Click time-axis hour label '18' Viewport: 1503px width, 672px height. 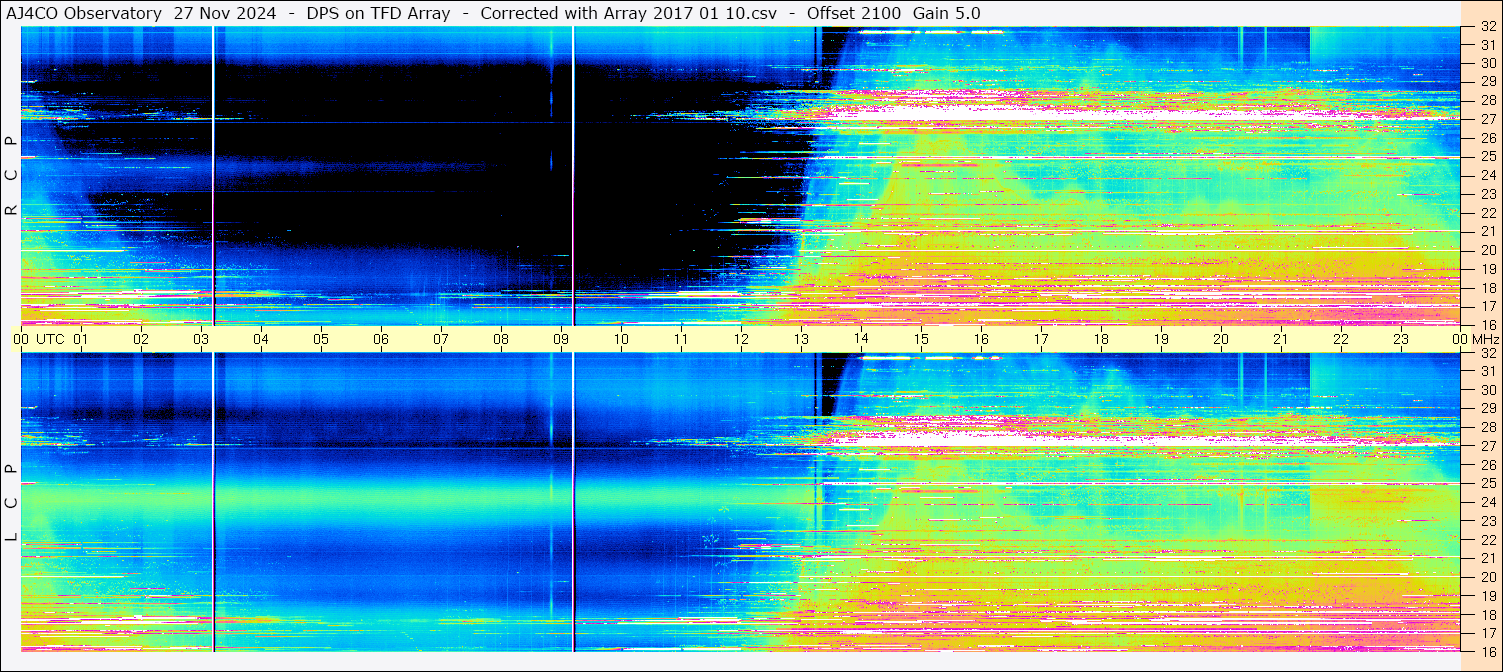point(1101,339)
